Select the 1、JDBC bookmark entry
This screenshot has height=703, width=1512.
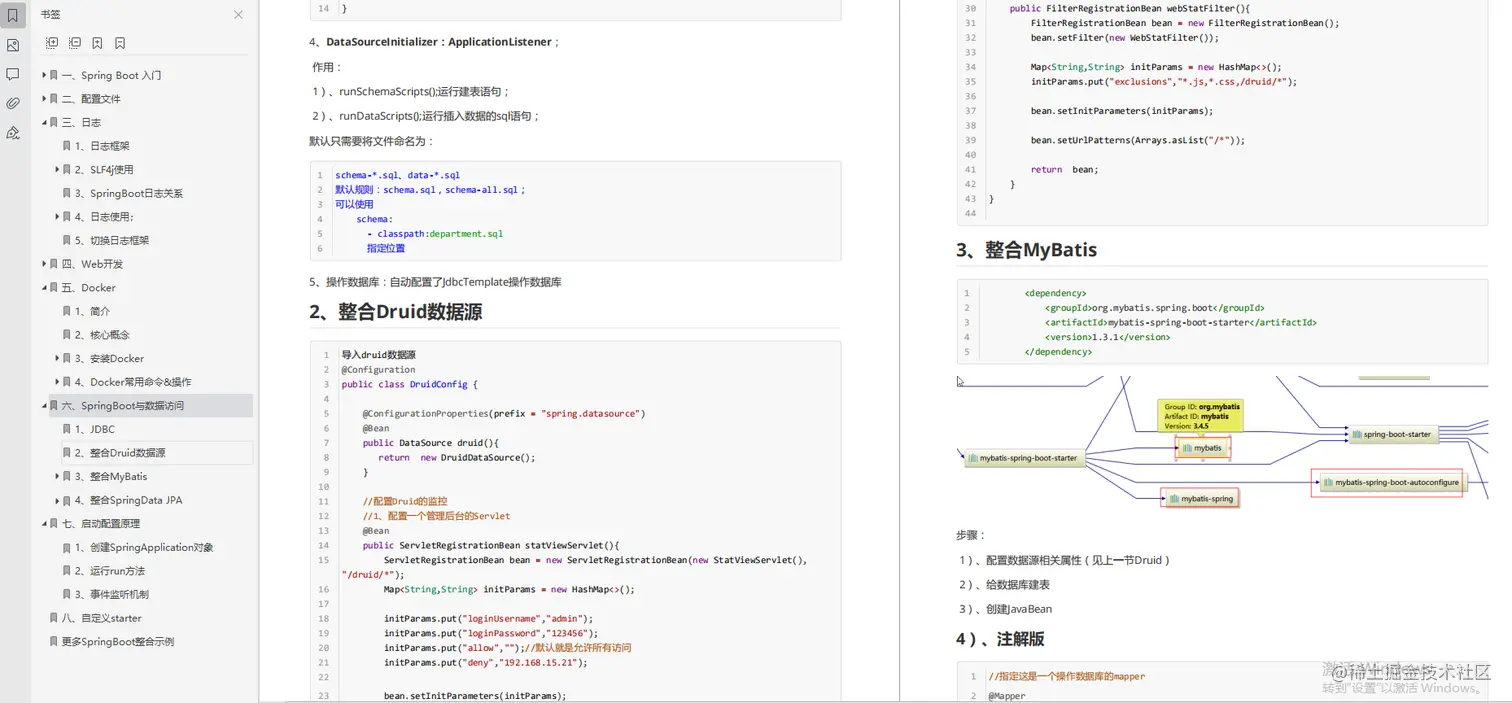[95, 429]
